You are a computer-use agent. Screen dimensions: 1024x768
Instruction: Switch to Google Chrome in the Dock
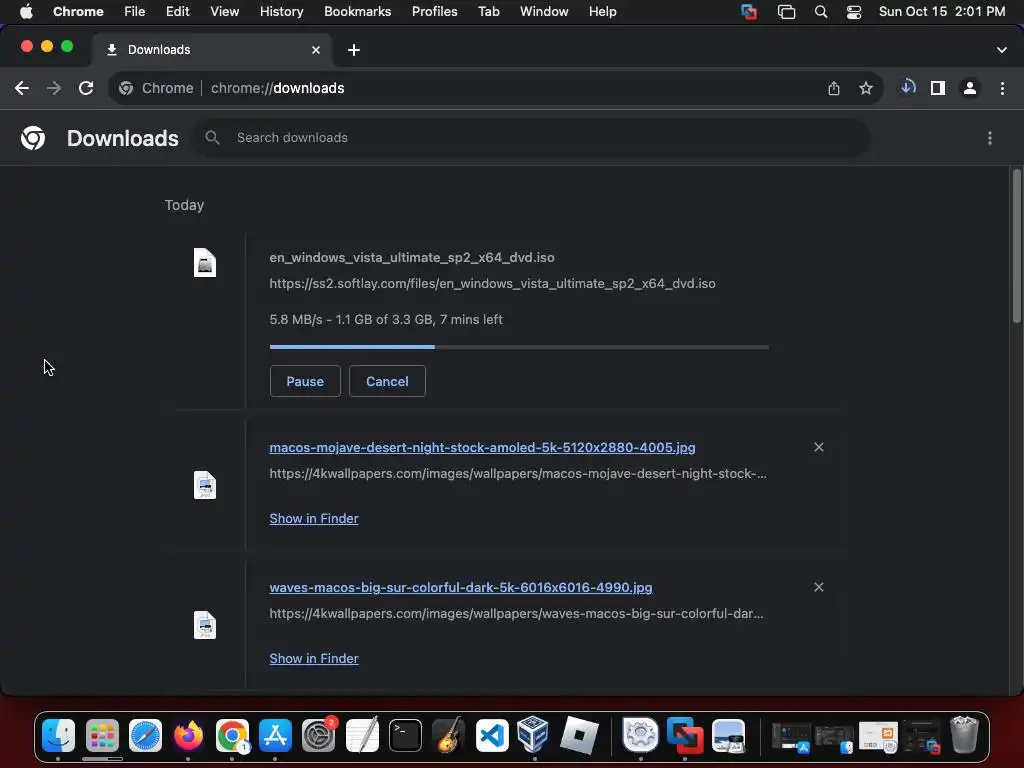232,735
